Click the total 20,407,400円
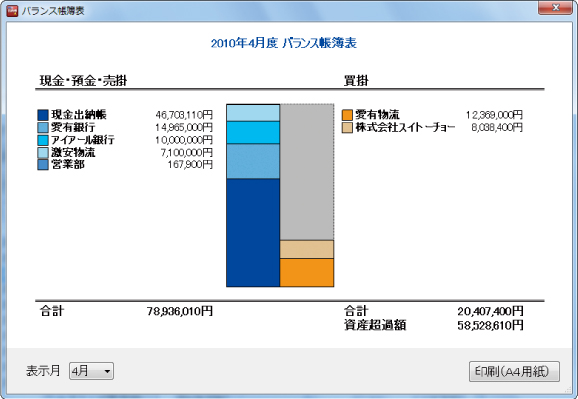The height and width of the screenshot is (399, 578). 490,312
